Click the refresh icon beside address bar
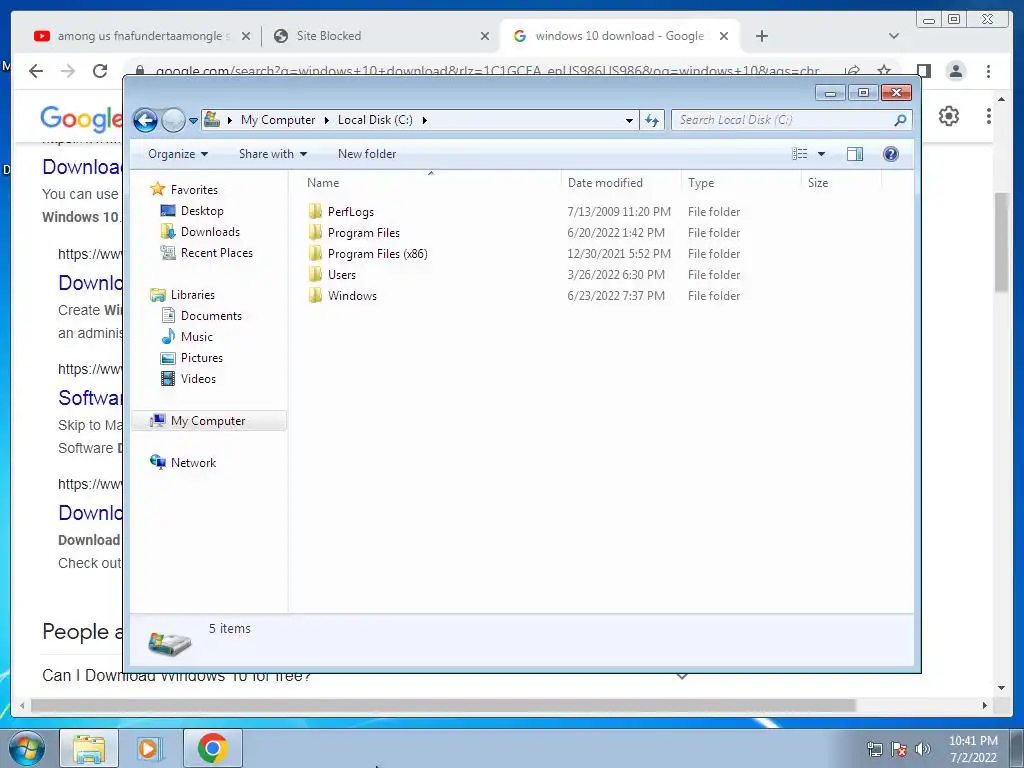Screen dimensions: 1024x768 click(652, 120)
